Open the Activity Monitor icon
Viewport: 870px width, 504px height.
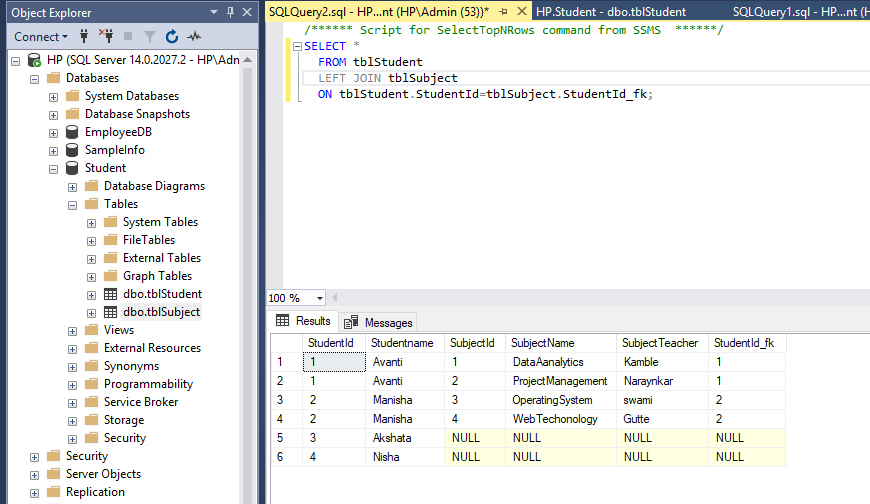click(x=194, y=37)
